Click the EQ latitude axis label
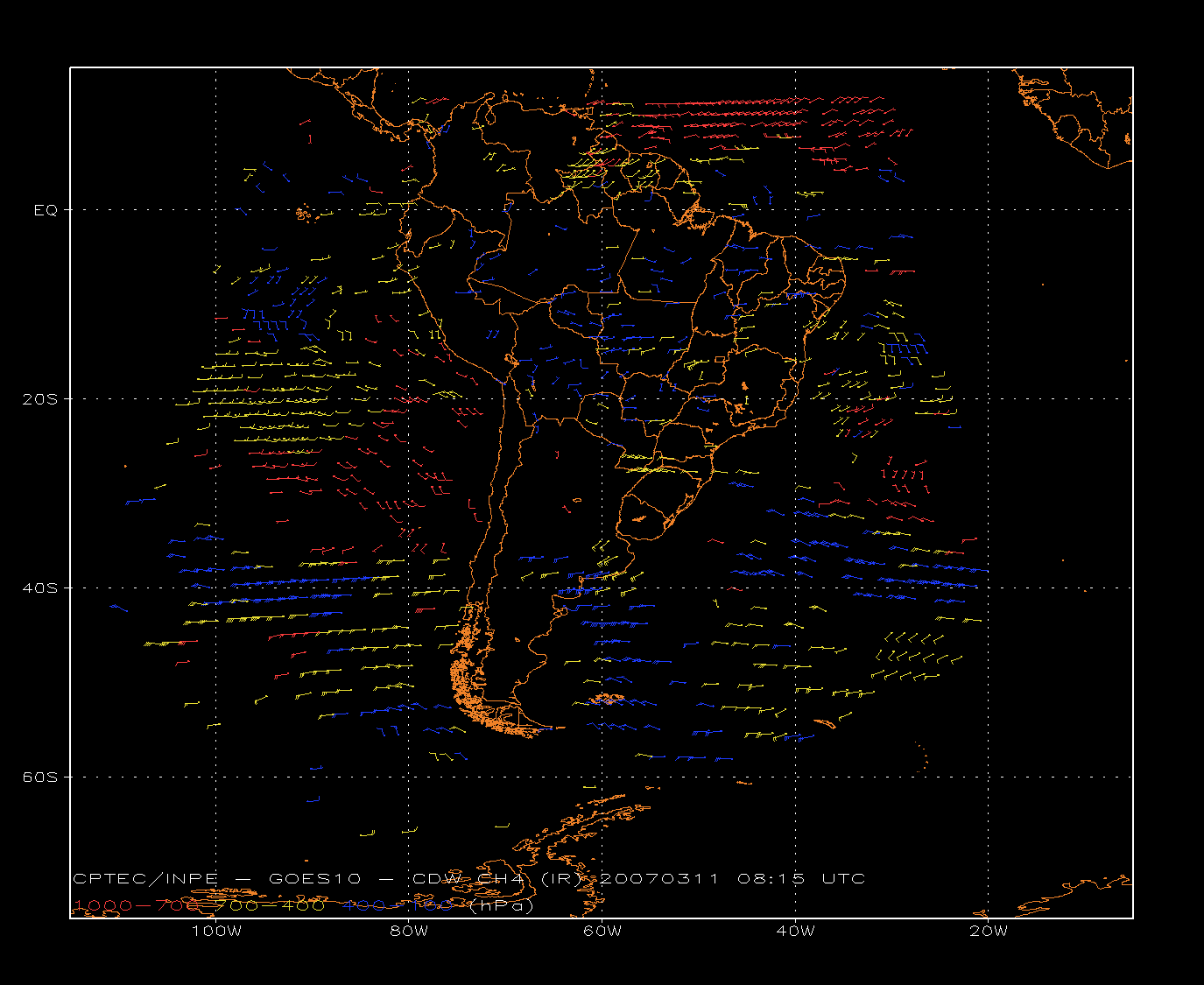Image resolution: width=1204 pixels, height=985 pixels. [46, 210]
